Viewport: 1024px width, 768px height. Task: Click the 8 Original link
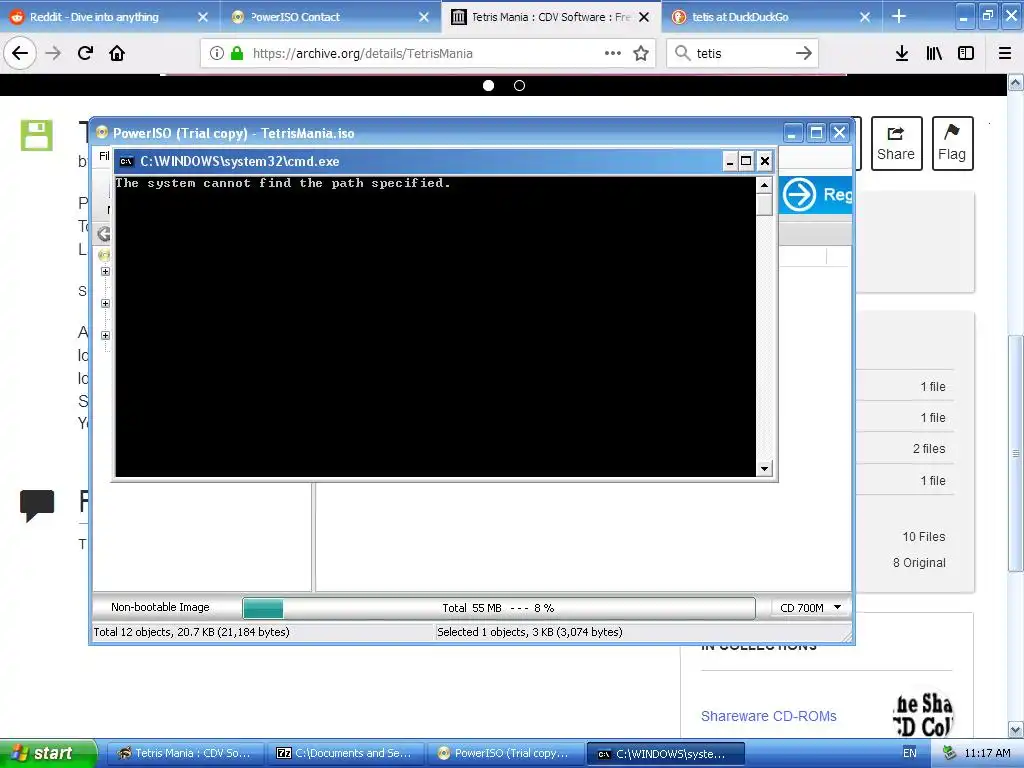pos(919,563)
